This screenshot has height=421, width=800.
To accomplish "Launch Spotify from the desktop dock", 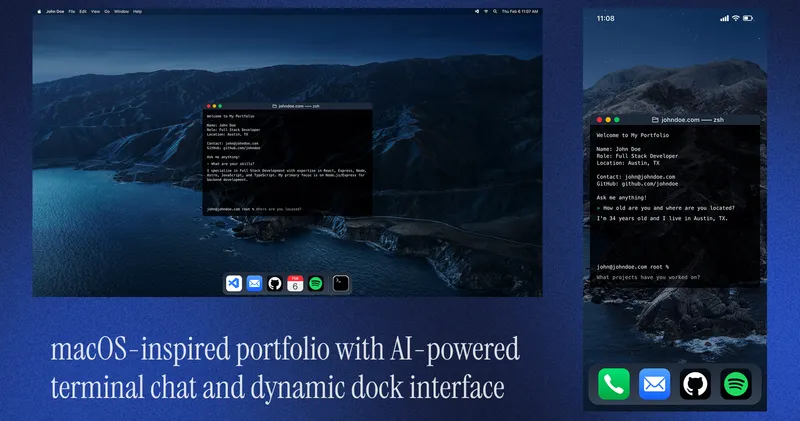I will pyautogui.click(x=316, y=283).
